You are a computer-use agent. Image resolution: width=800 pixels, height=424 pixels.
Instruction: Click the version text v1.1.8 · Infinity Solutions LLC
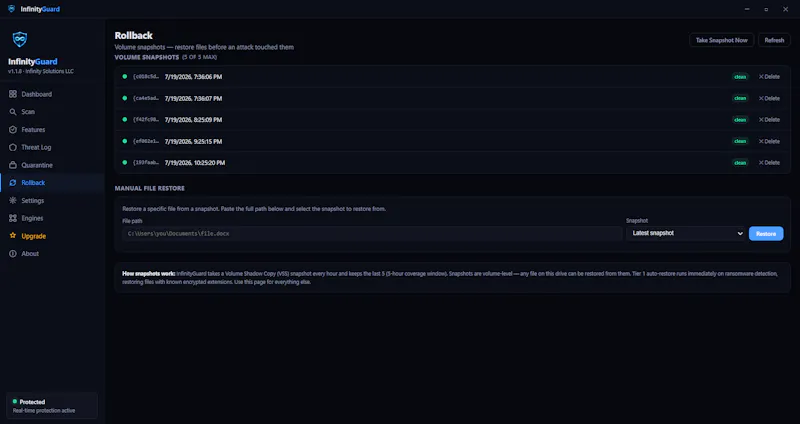(x=41, y=71)
